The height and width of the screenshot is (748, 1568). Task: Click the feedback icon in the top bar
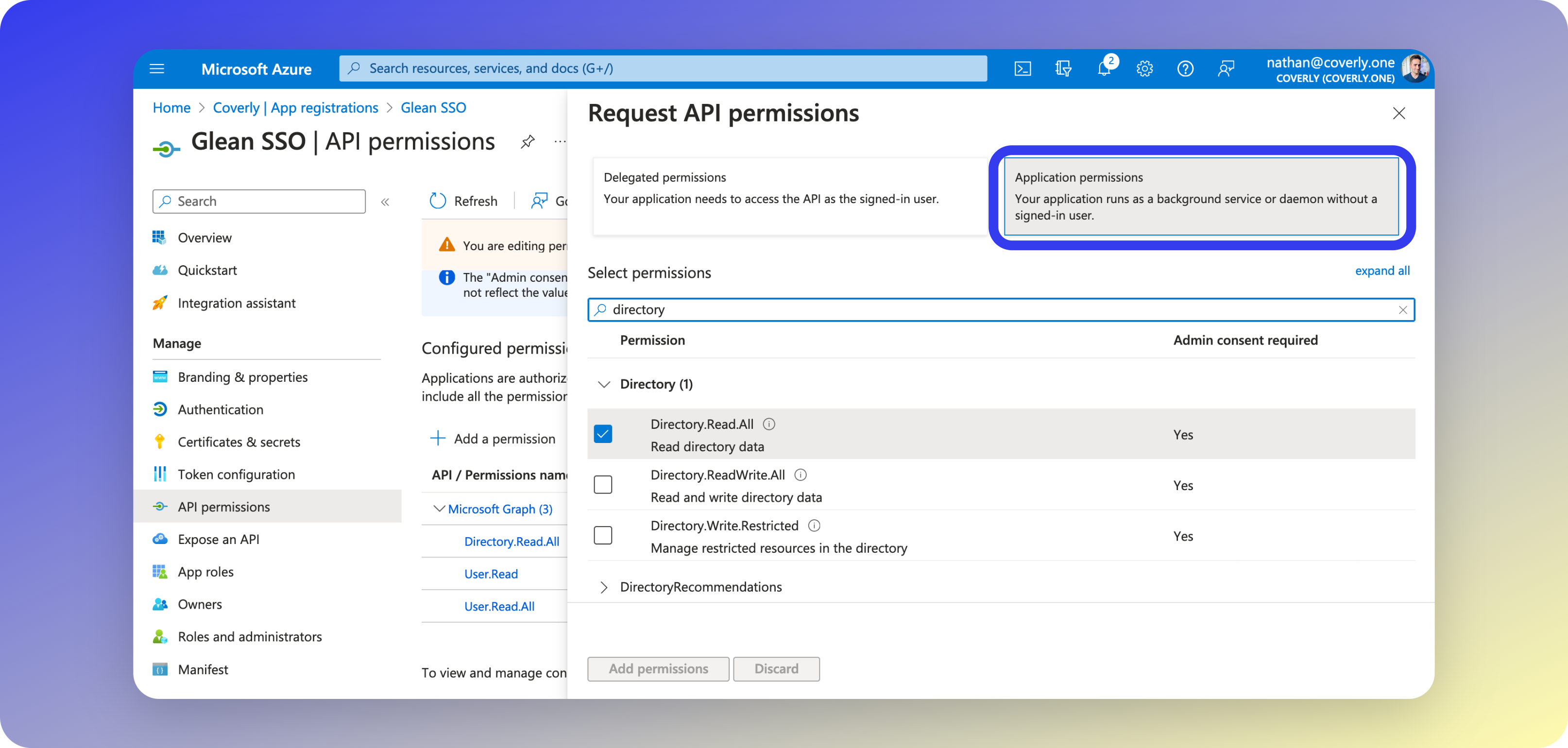(x=1226, y=68)
